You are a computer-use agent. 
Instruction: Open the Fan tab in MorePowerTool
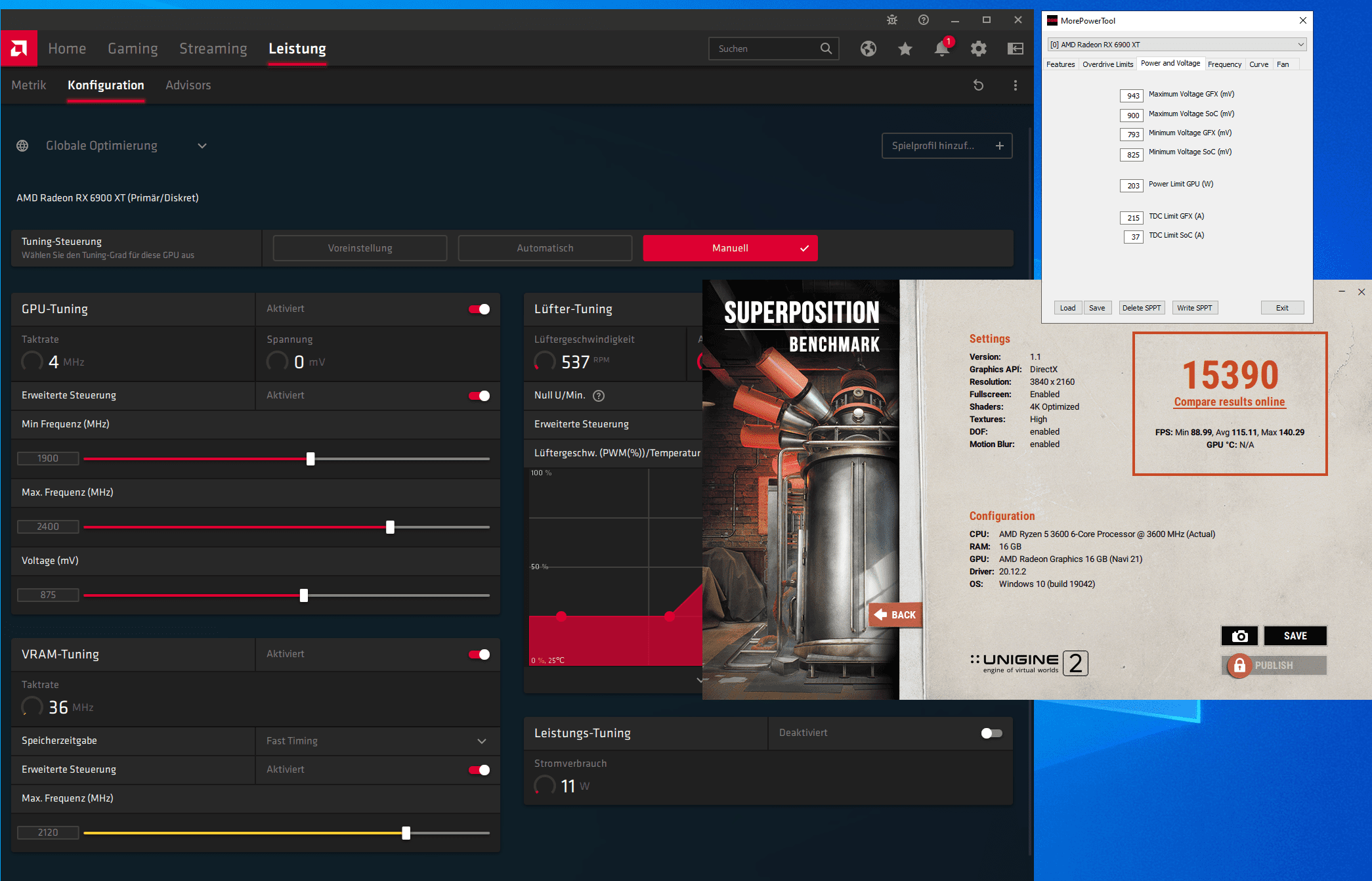coord(1283,64)
